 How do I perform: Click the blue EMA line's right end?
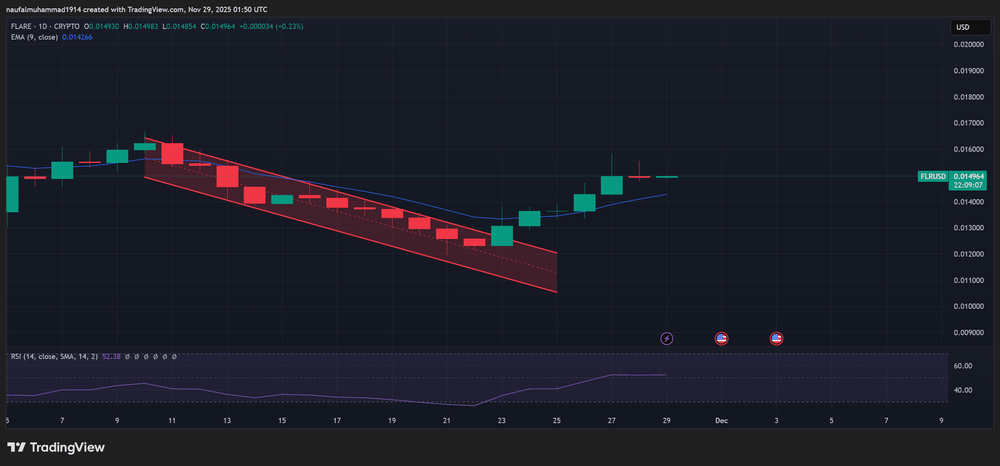(666, 195)
